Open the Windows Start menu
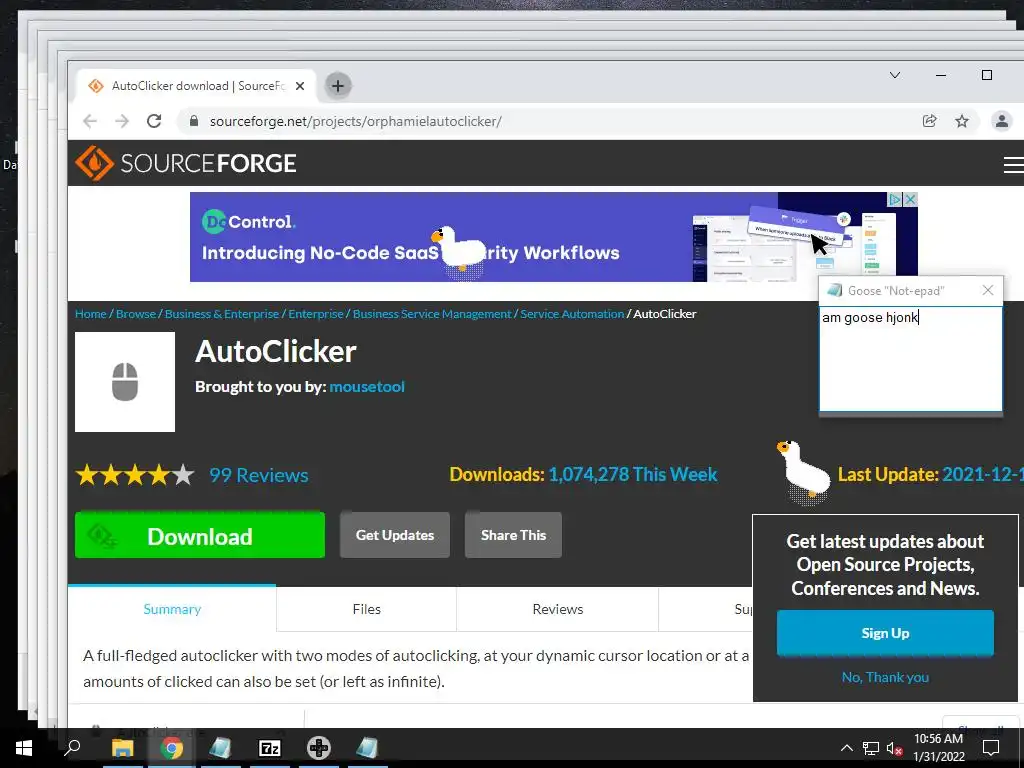 tap(24, 748)
